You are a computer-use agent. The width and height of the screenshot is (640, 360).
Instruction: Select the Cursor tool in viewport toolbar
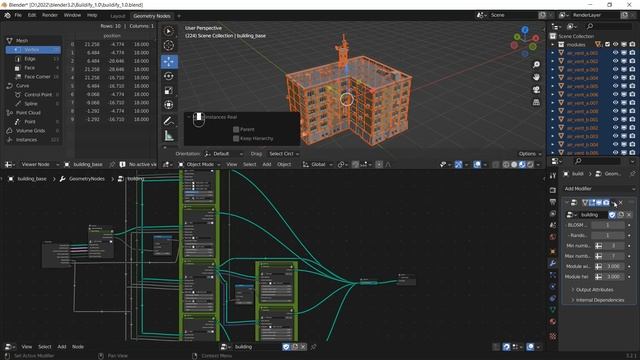(169, 45)
